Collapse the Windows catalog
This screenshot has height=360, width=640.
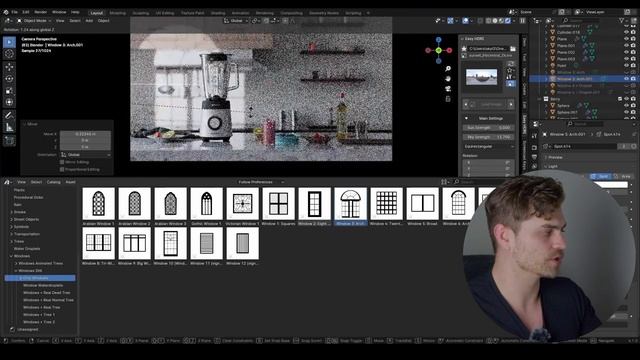tap(11, 256)
